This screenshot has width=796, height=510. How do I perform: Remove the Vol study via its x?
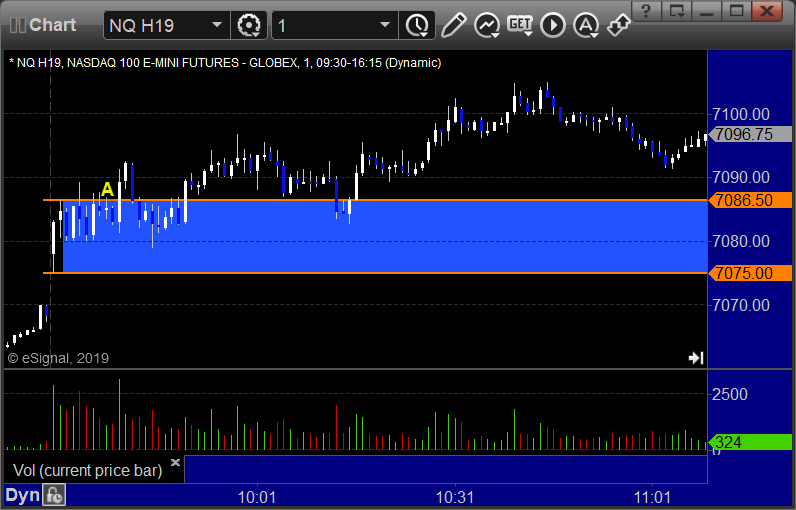click(175, 462)
